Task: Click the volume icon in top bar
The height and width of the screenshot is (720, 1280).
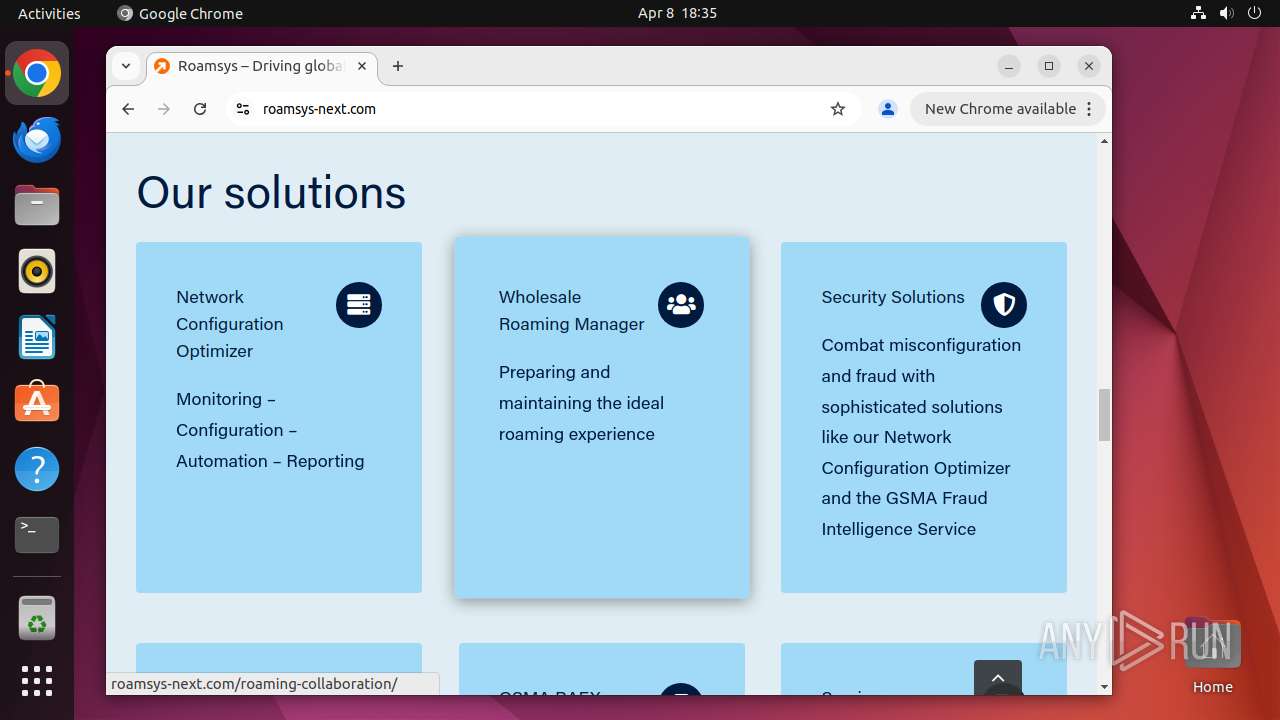Action: [1227, 13]
